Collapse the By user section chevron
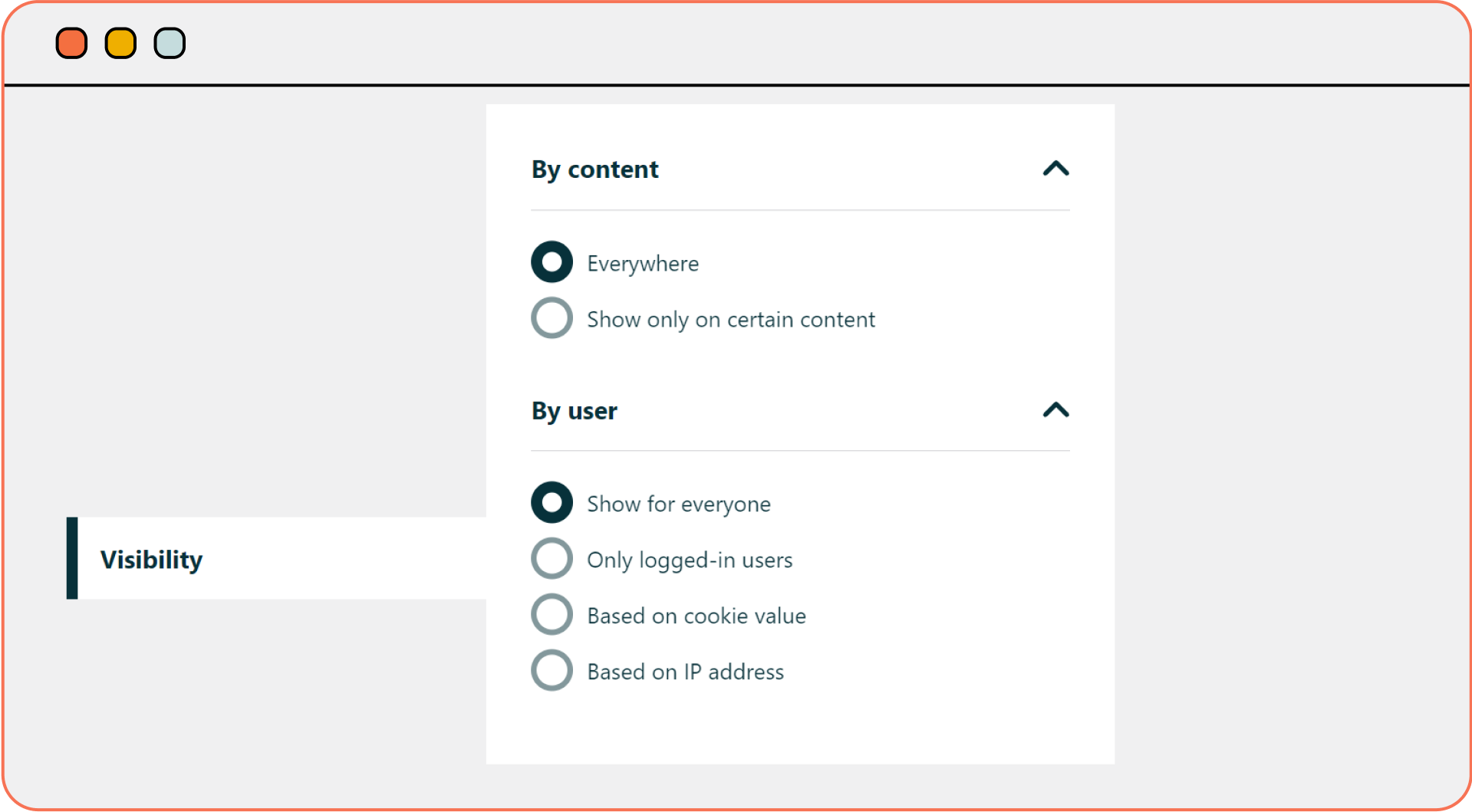The height and width of the screenshot is (812, 1472). click(1055, 410)
